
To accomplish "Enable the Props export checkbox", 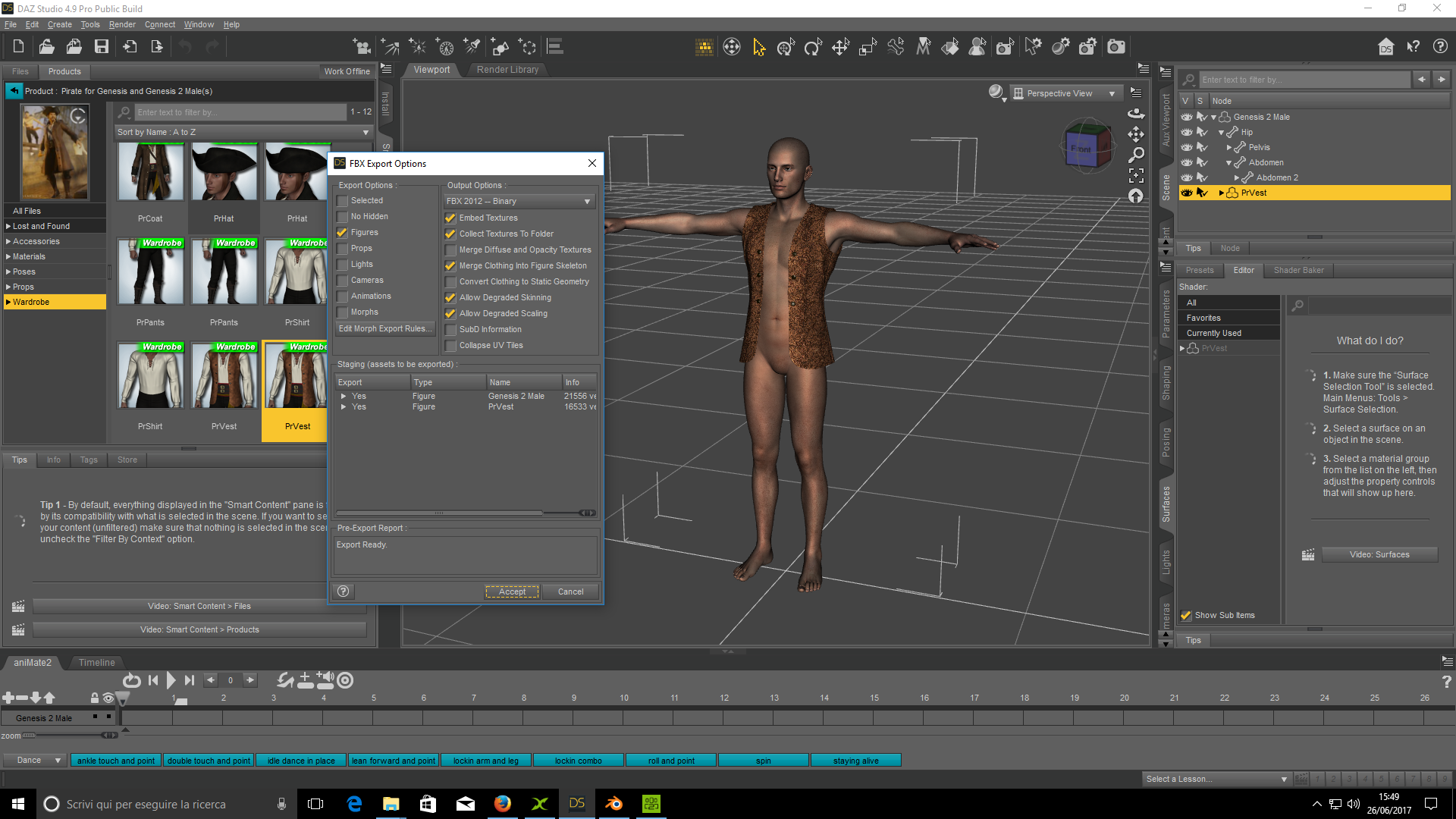I will [342, 249].
